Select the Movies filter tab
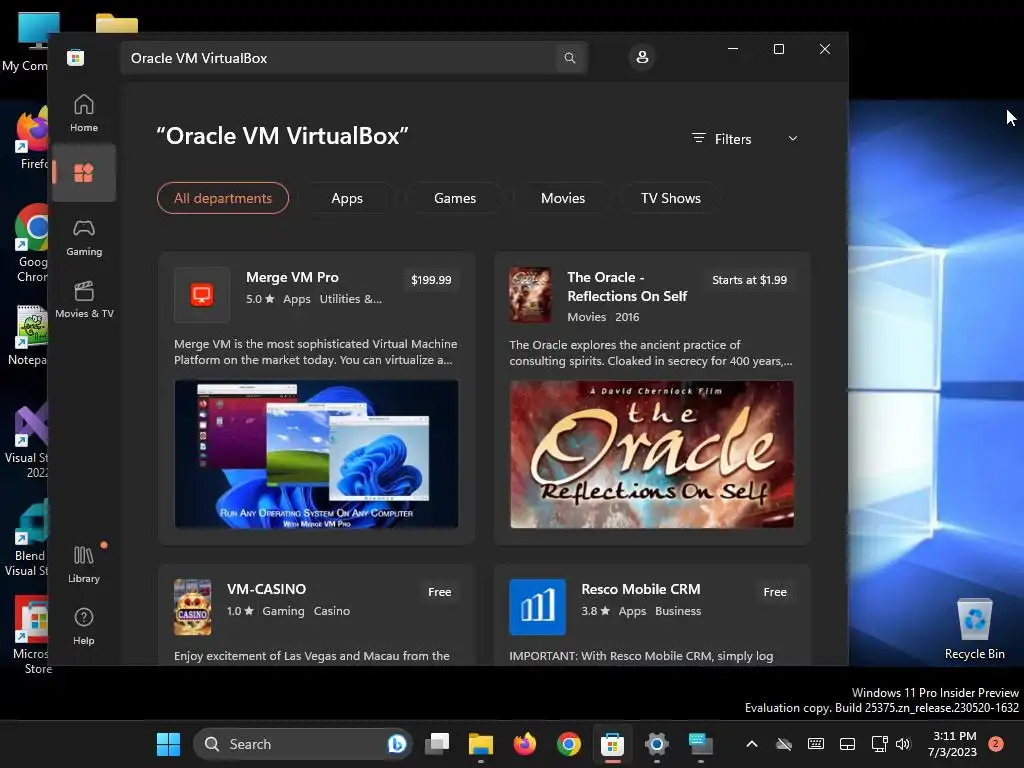 tap(563, 198)
